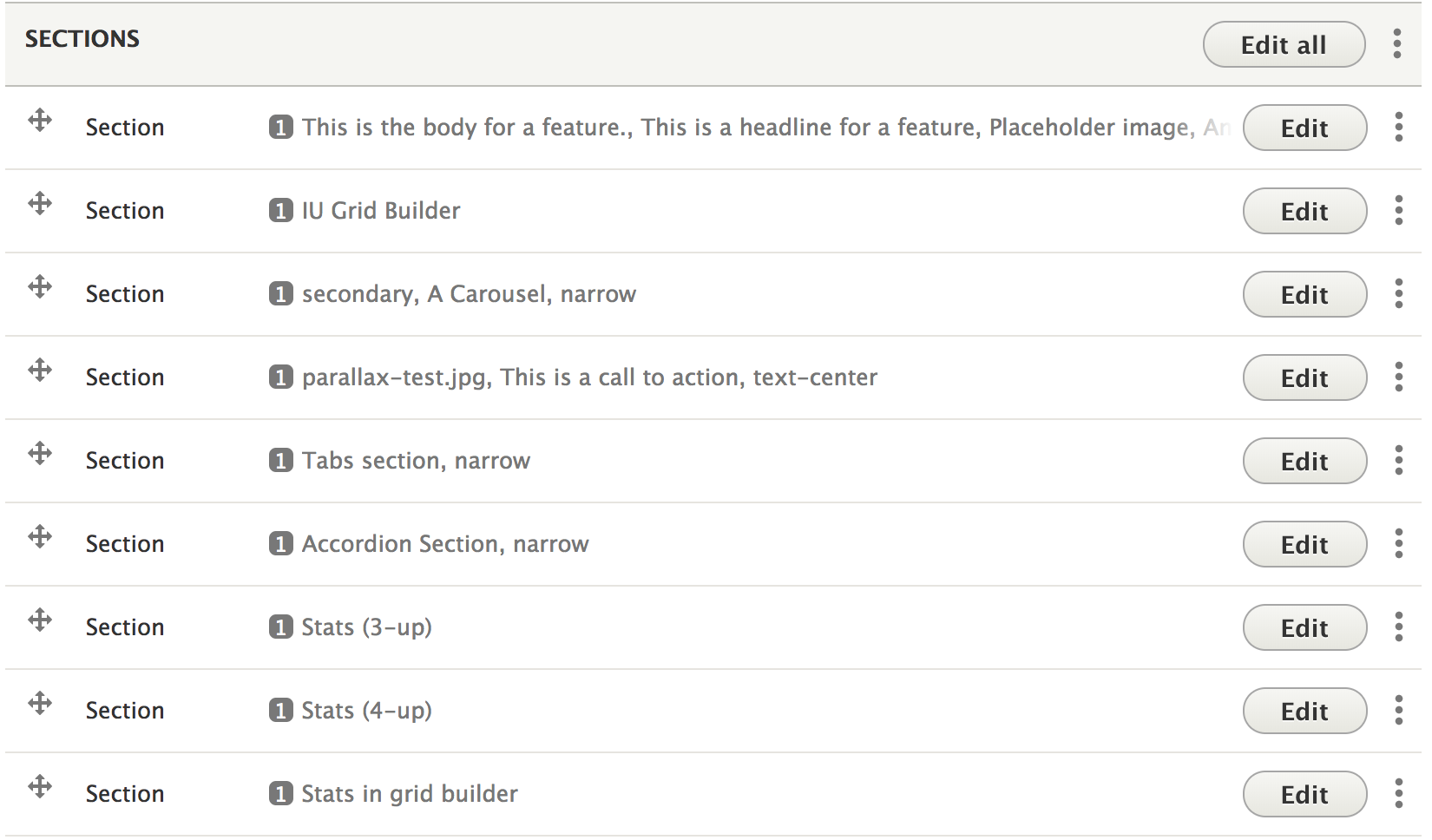Viewport: 1432px width, 840px height.
Task: Click the drag handle for Stats in grid builder
Action: (x=40, y=786)
